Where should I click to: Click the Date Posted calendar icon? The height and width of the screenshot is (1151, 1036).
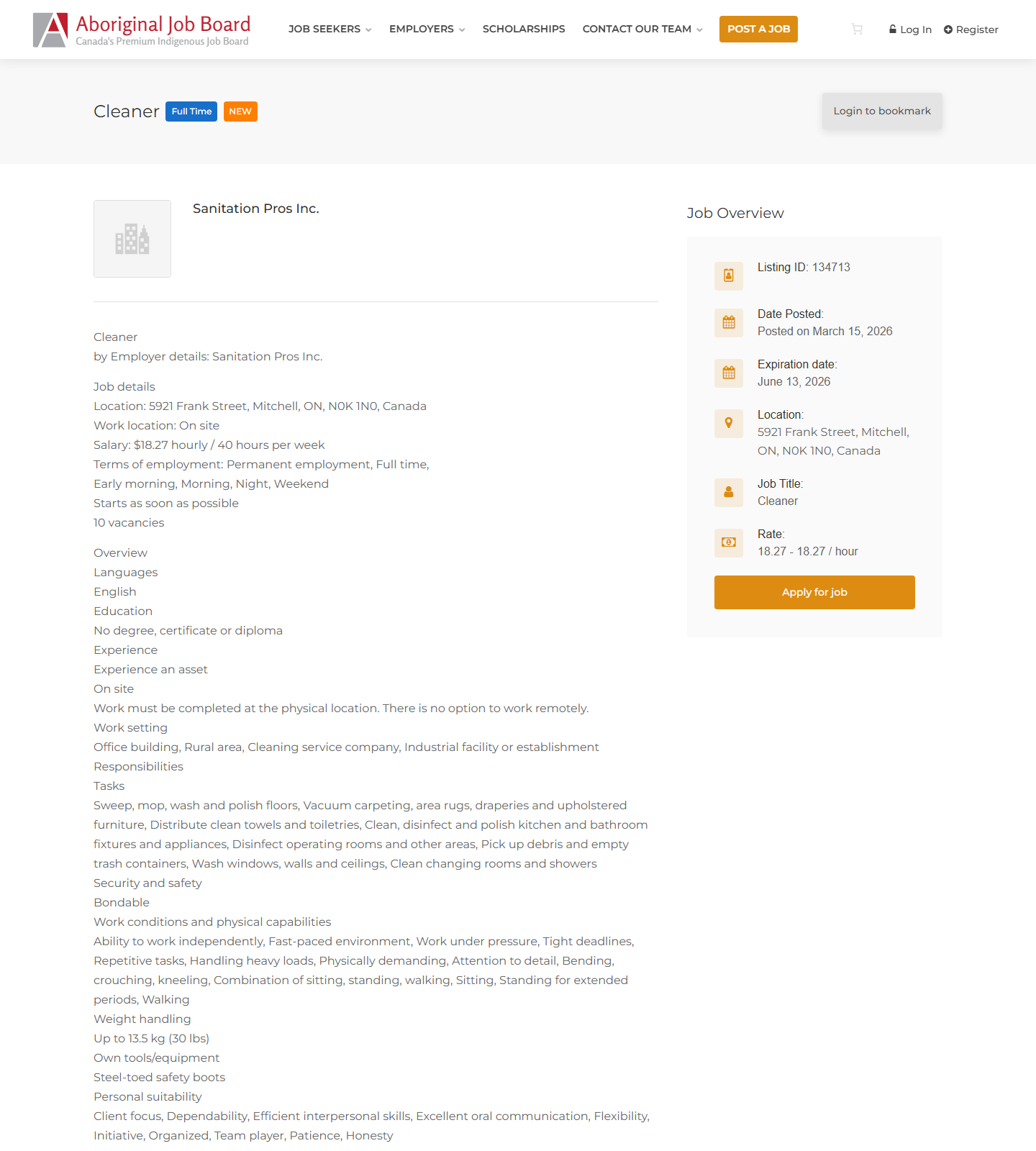(728, 322)
